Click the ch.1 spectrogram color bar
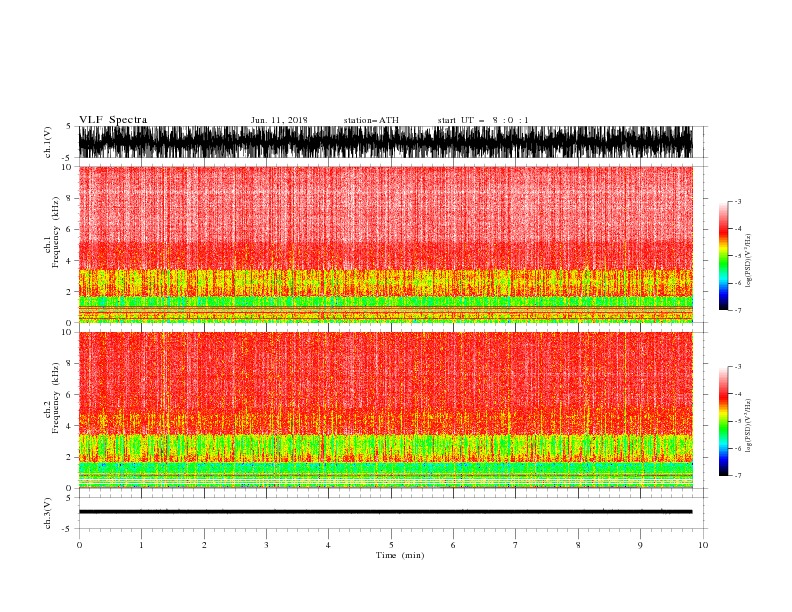The height and width of the screenshot is (612, 792). (x=723, y=256)
